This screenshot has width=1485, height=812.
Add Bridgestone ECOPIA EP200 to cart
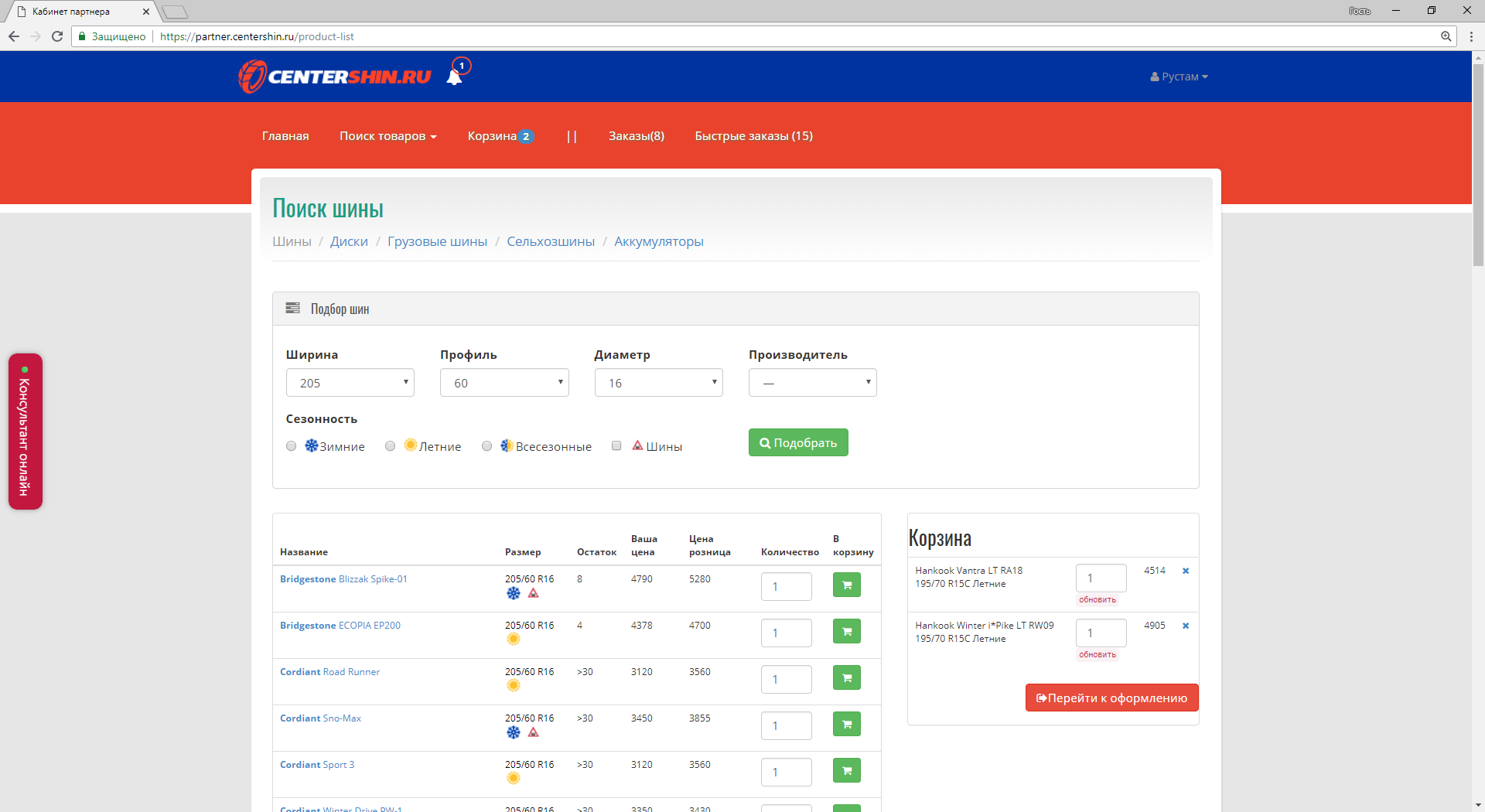click(847, 632)
